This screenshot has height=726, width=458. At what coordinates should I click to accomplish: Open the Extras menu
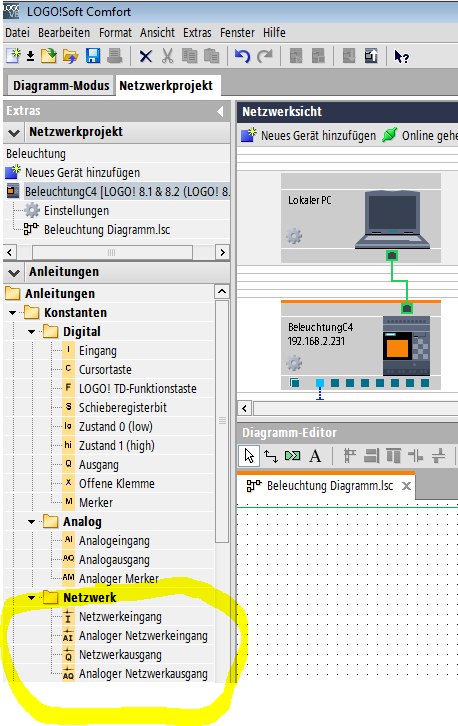click(197, 32)
